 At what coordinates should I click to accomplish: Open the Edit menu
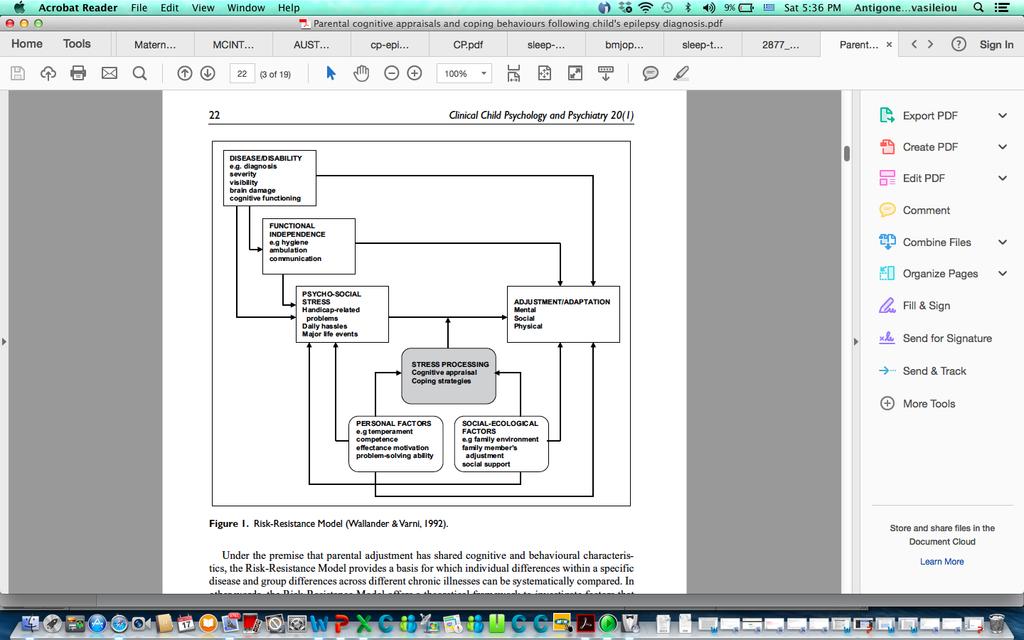tap(170, 8)
